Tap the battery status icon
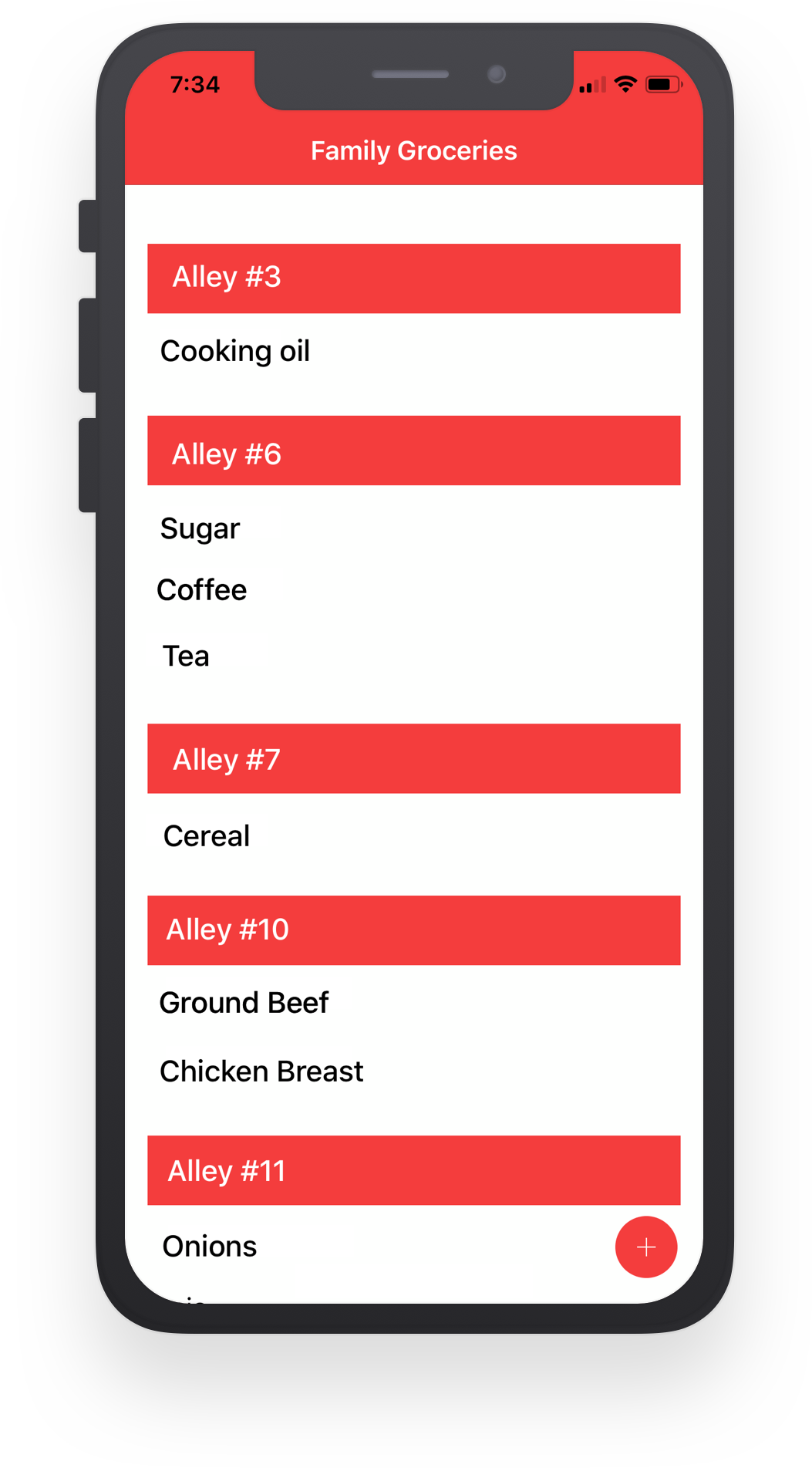812x1468 pixels. click(x=662, y=84)
